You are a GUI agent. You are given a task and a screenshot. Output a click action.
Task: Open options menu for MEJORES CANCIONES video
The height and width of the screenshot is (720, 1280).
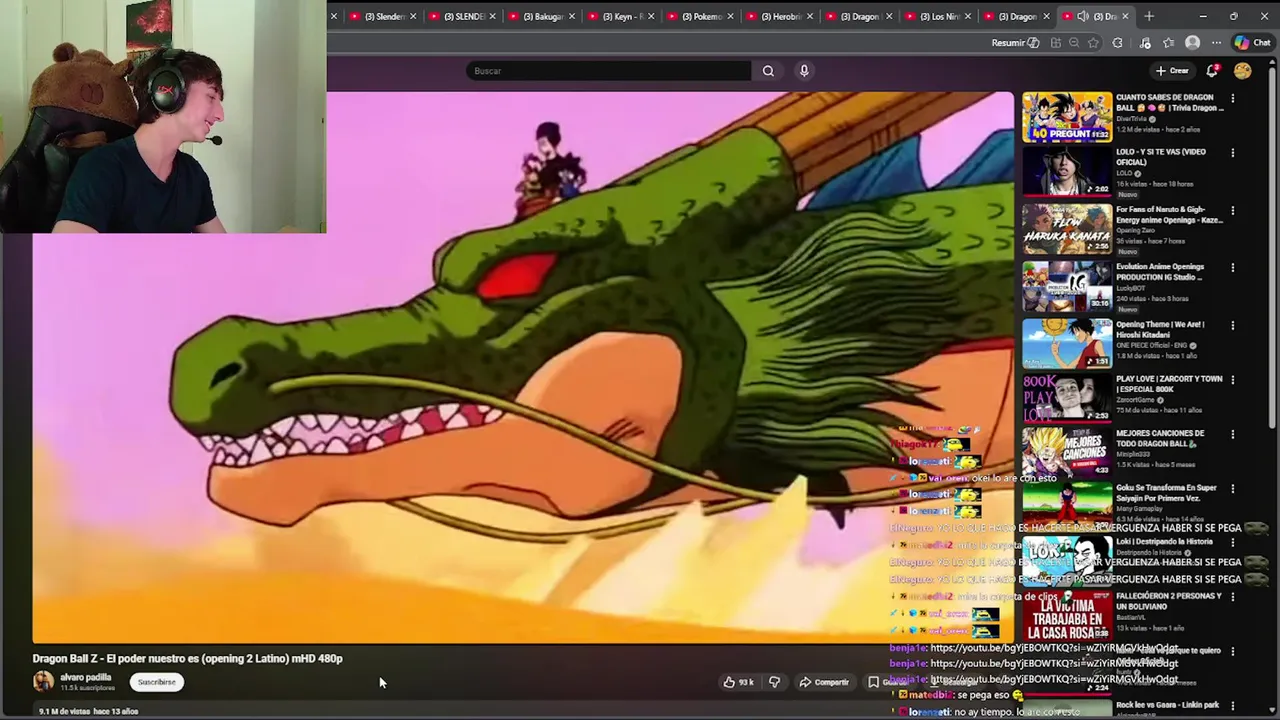tap(1232, 435)
